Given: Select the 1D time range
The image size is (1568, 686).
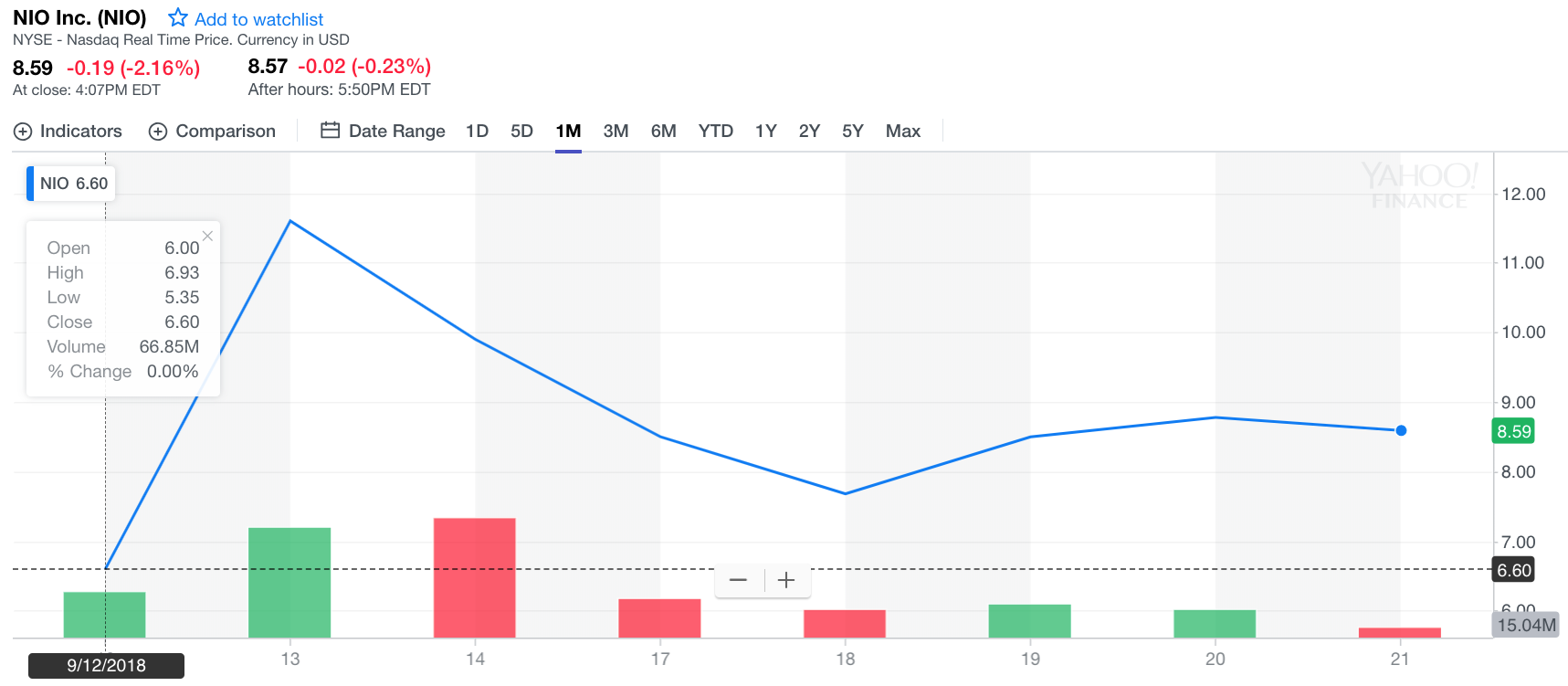Looking at the screenshot, I should [x=477, y=131].
